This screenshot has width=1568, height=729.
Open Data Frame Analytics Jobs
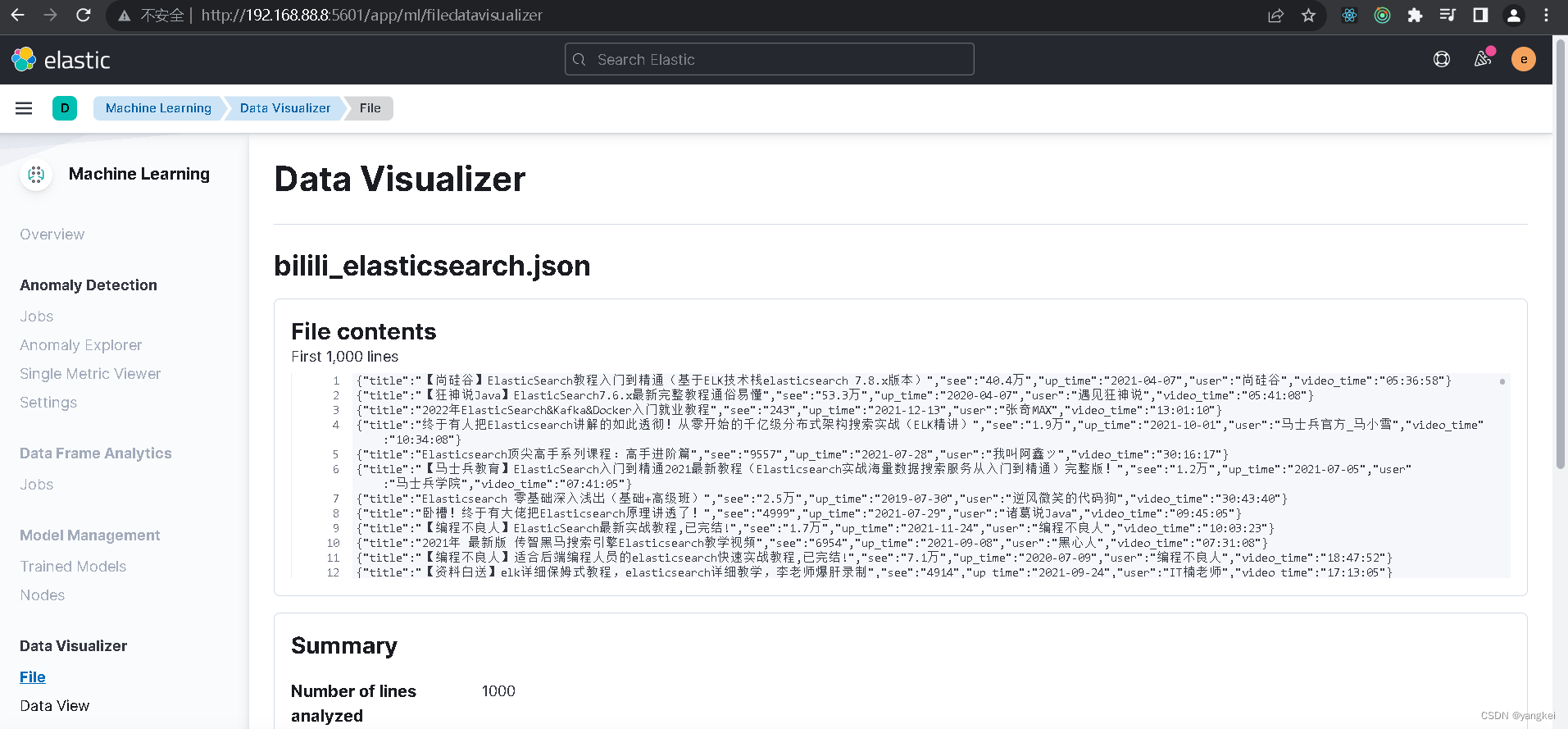[x=37, y=485]
